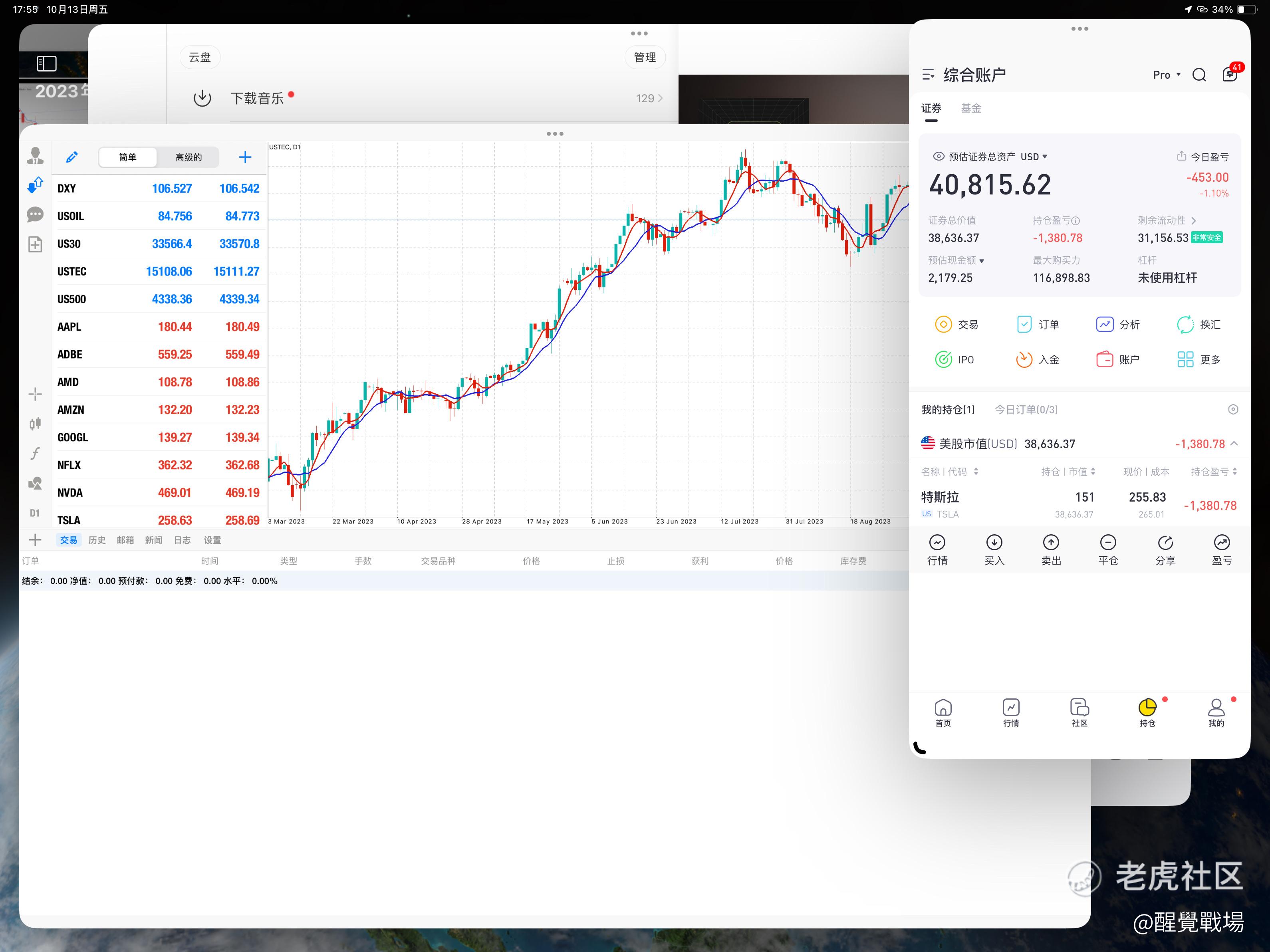Switch quotes list to 简单 mode
This screenshot has width=1270, height=952.
click(127, 157)
